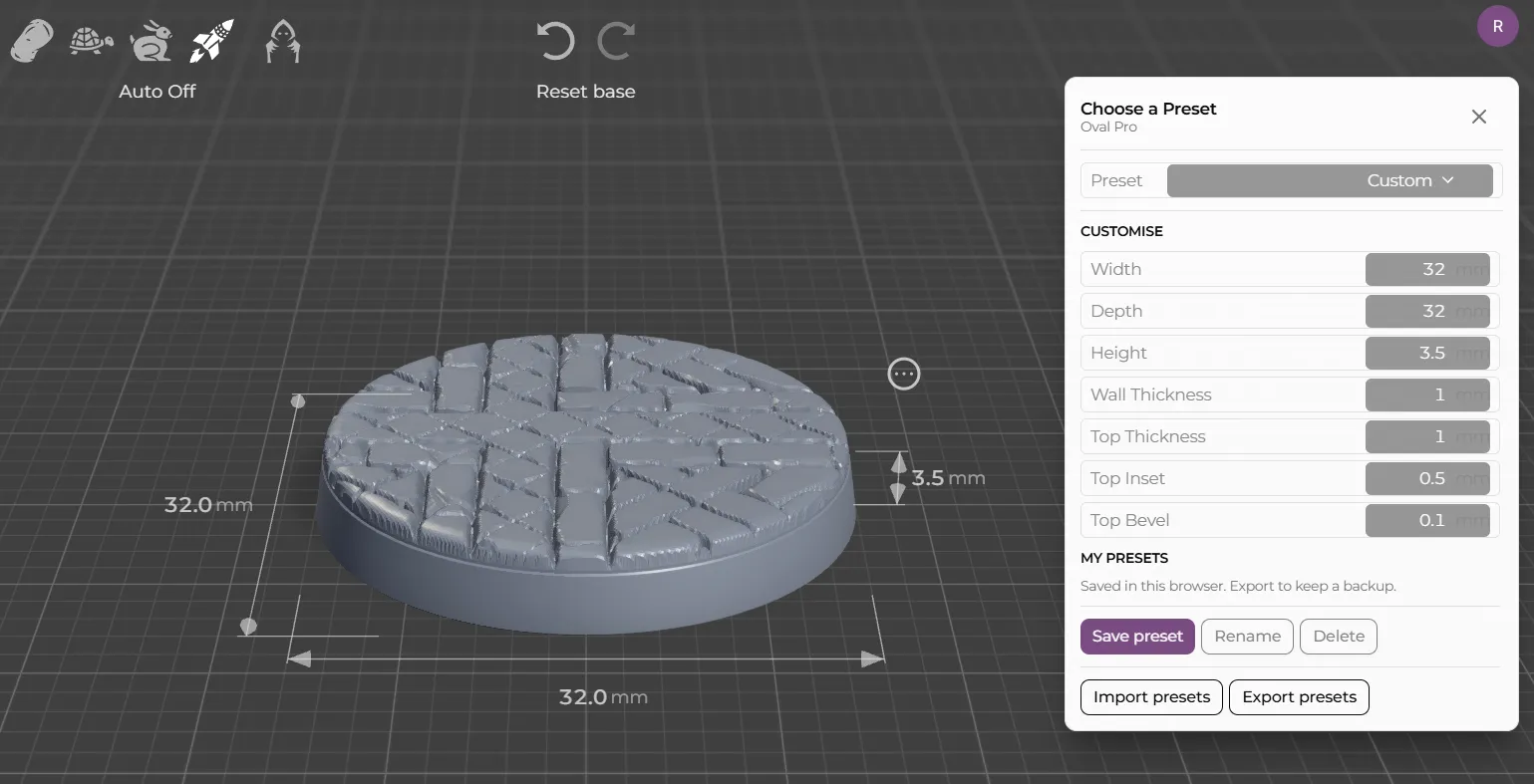
Task: Click the 32.0 mm width label below base
Action: 603,696
